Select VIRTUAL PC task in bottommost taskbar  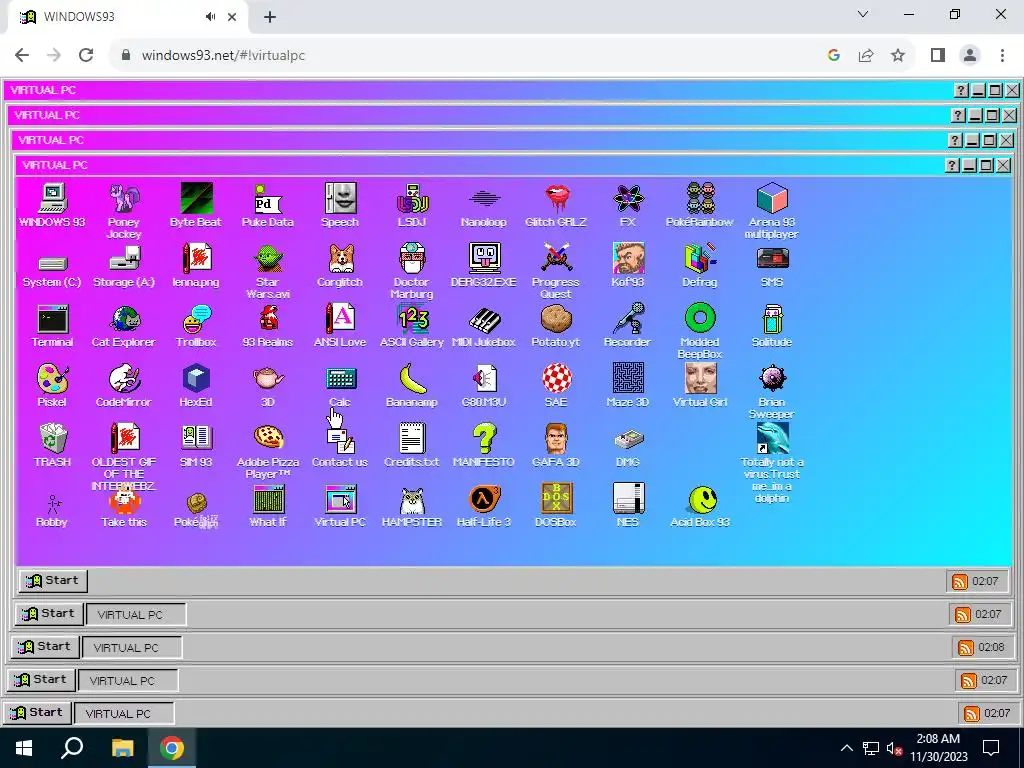pyautogui.click(x=123, y=714)
